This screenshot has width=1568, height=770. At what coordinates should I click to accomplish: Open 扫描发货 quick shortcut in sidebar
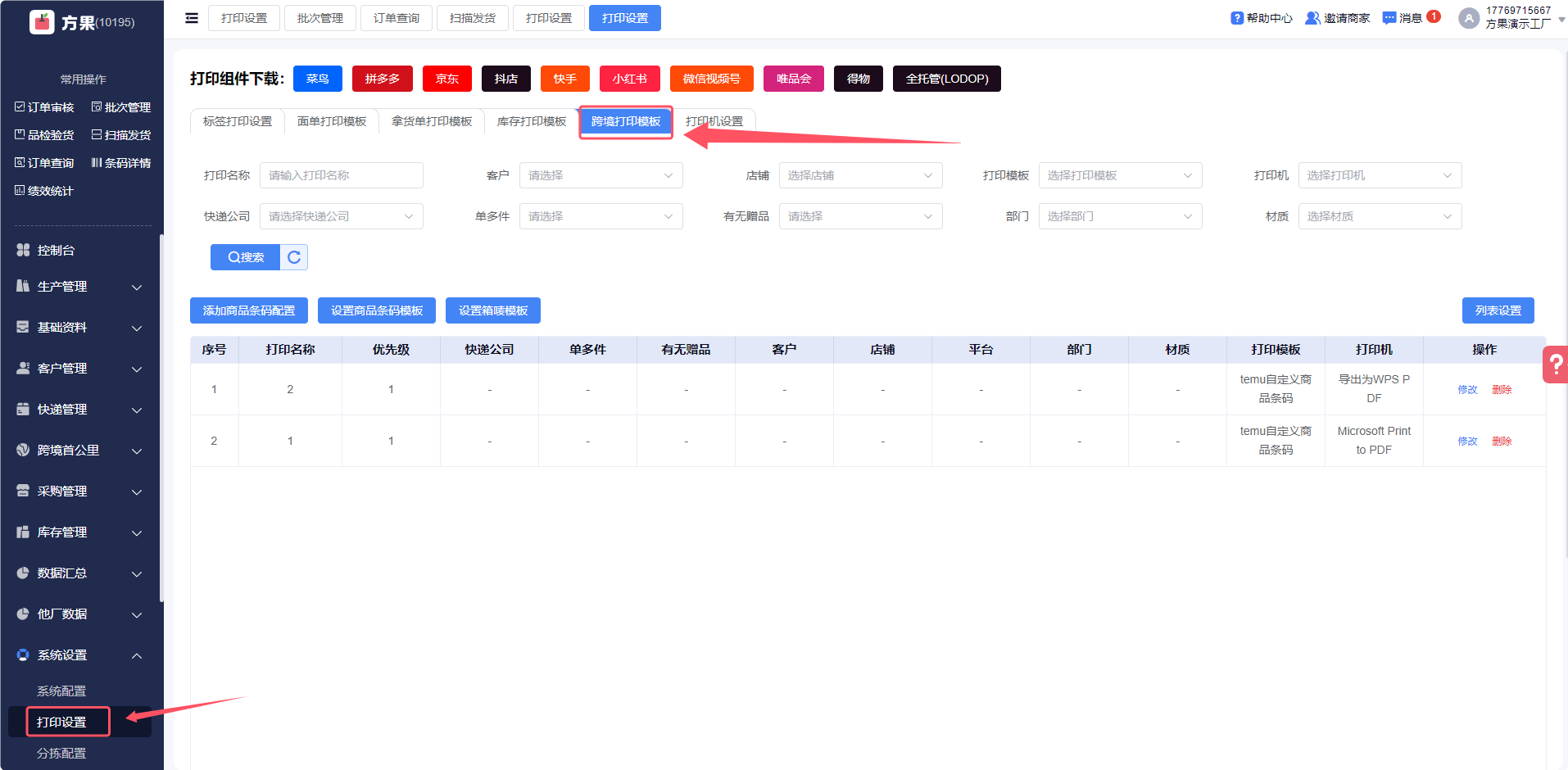[x=121, y=135]
